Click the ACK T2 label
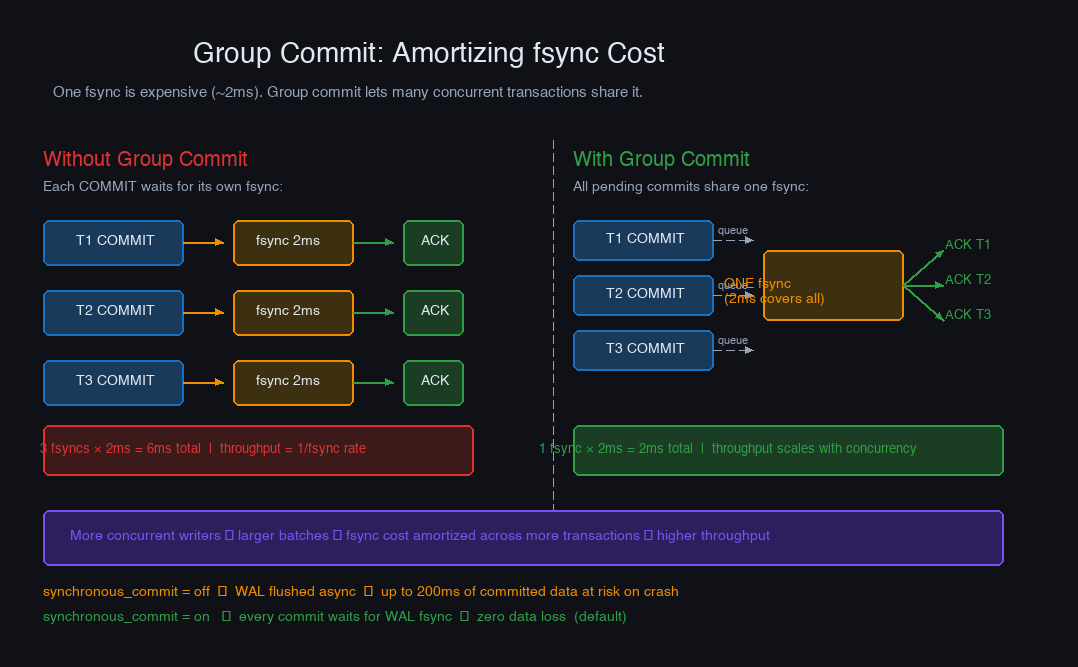 [x=968, y=280]
